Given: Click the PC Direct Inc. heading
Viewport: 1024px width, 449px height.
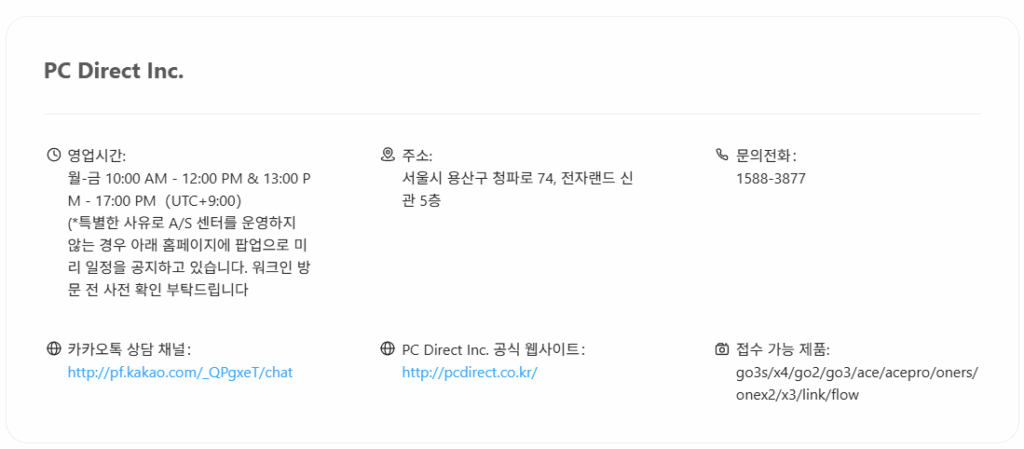Looking at the screenshot, I should [x=114, y=71].
